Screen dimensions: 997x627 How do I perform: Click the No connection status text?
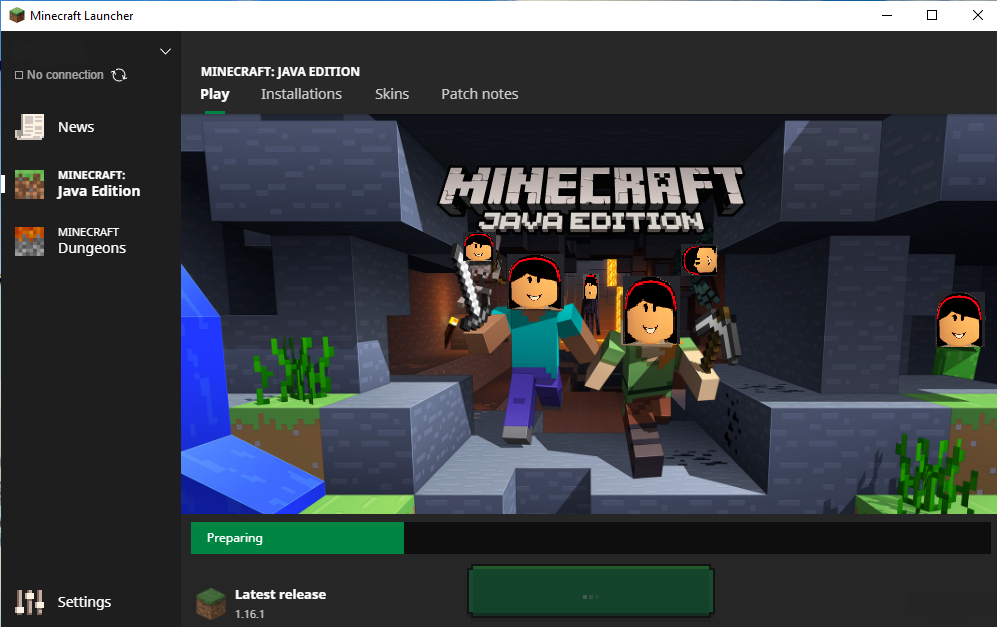coord(65,75)
